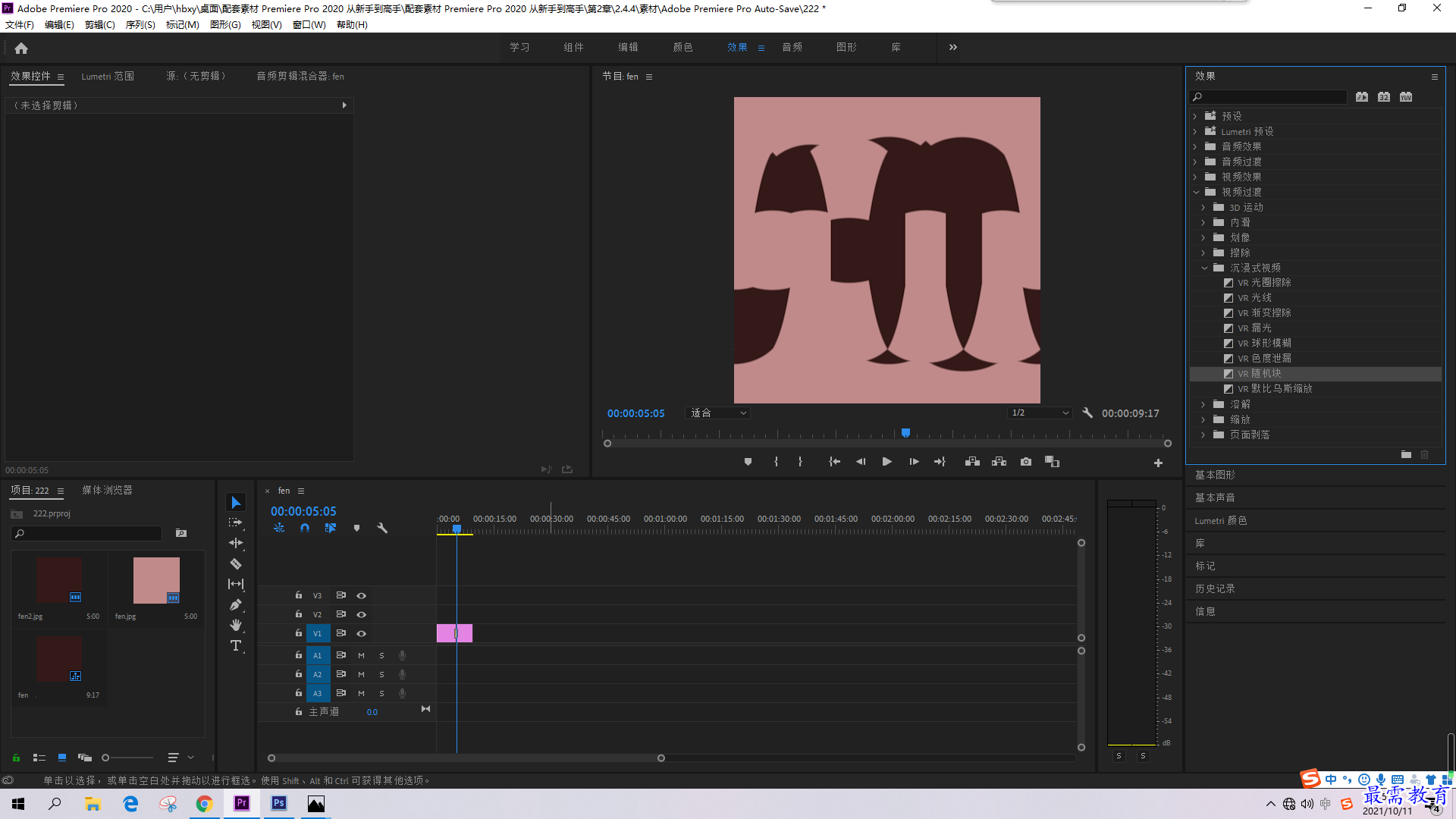Select the Slip tool
The height and width of the screenshot is (819, 1456).
click(x=236, y=584)
